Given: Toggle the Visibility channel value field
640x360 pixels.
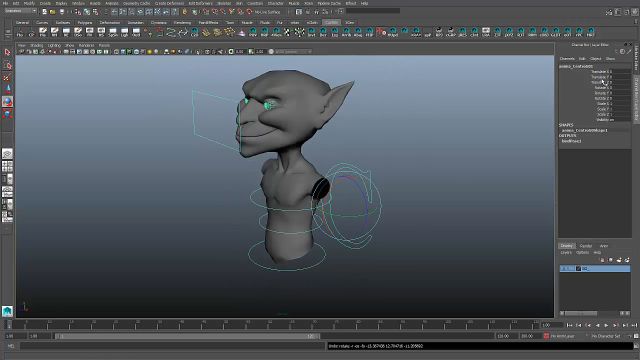Looking at the screenshot, I should point(620,120).
